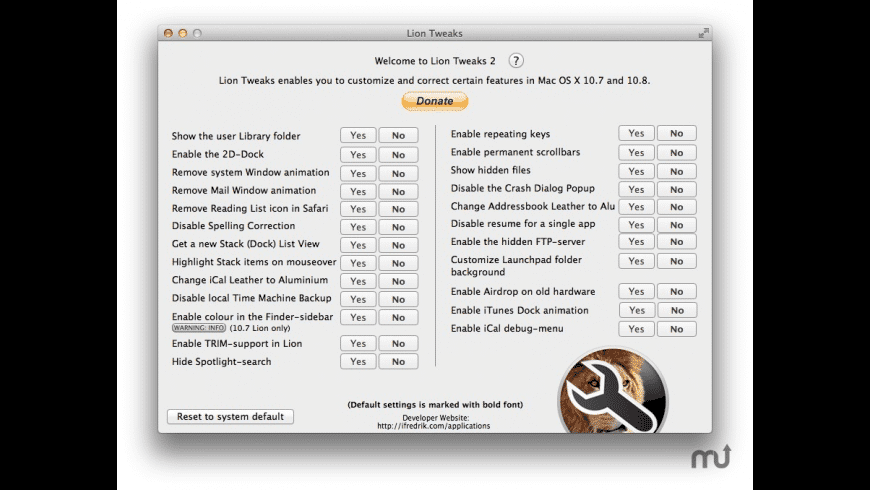Click Yes for Enable iCal debug-menu

click(x=636, y=329)
